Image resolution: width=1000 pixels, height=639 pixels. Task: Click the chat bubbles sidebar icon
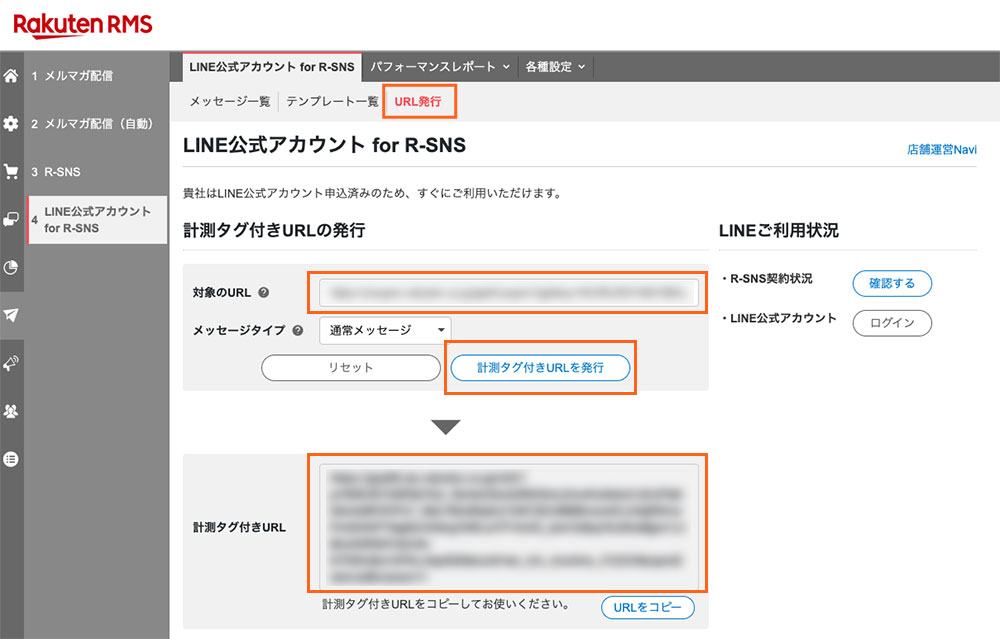11,219
